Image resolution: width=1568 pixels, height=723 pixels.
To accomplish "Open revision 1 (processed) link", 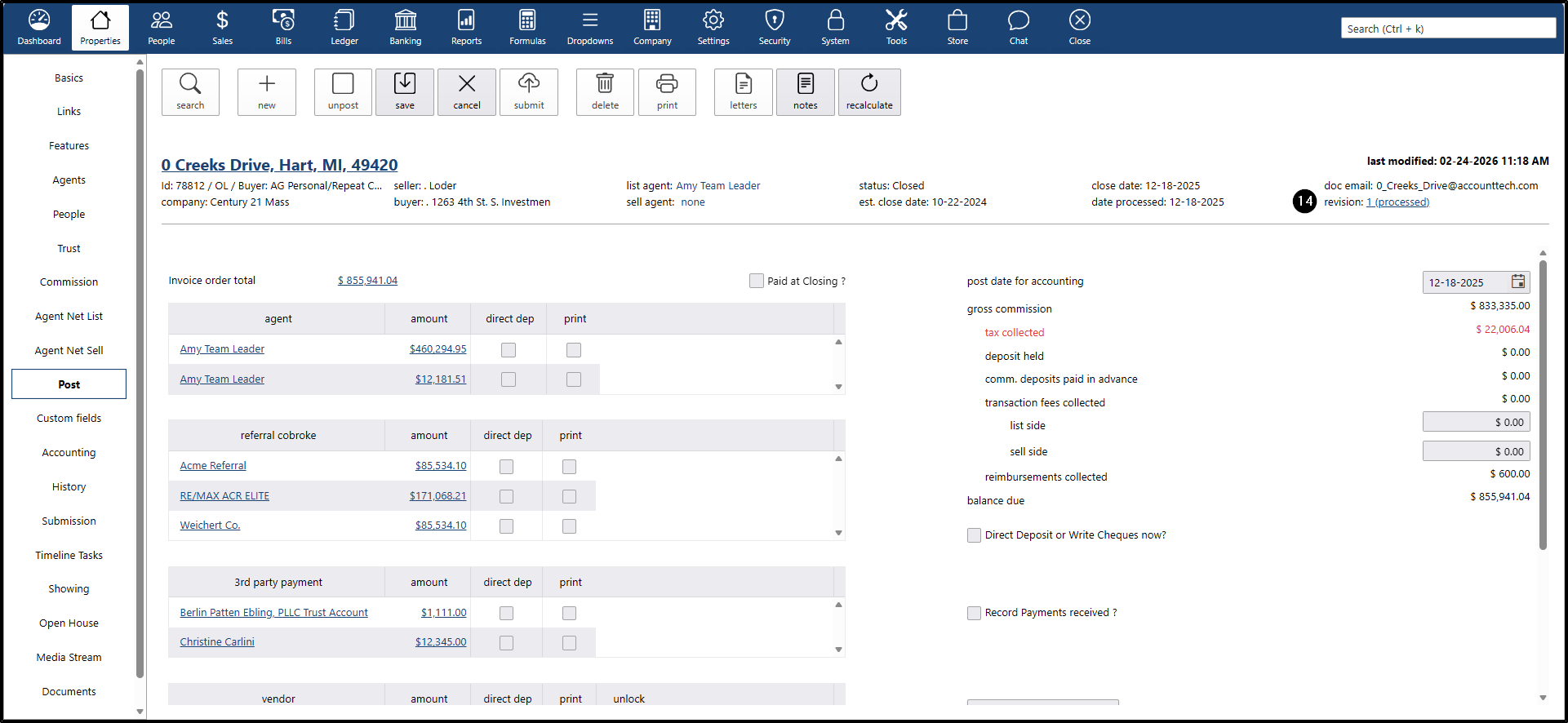I will 1397,202.
